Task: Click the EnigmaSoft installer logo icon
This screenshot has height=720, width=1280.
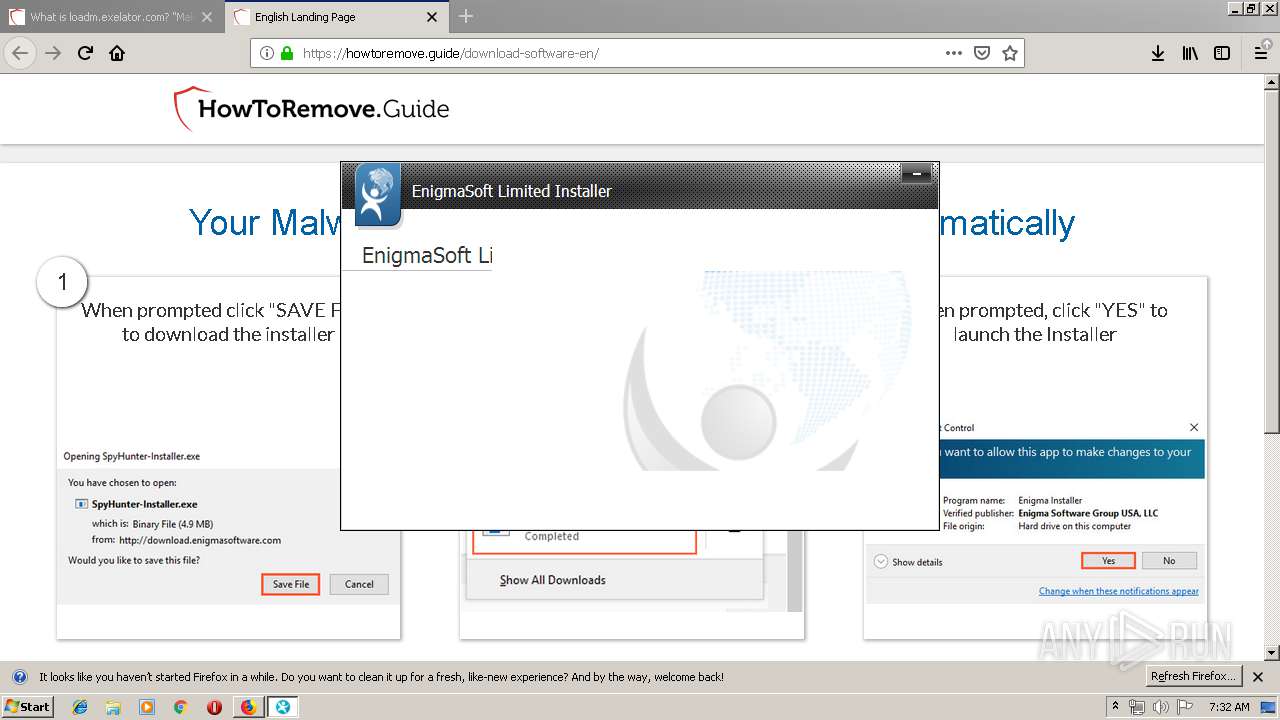Action: click(377, 194)
